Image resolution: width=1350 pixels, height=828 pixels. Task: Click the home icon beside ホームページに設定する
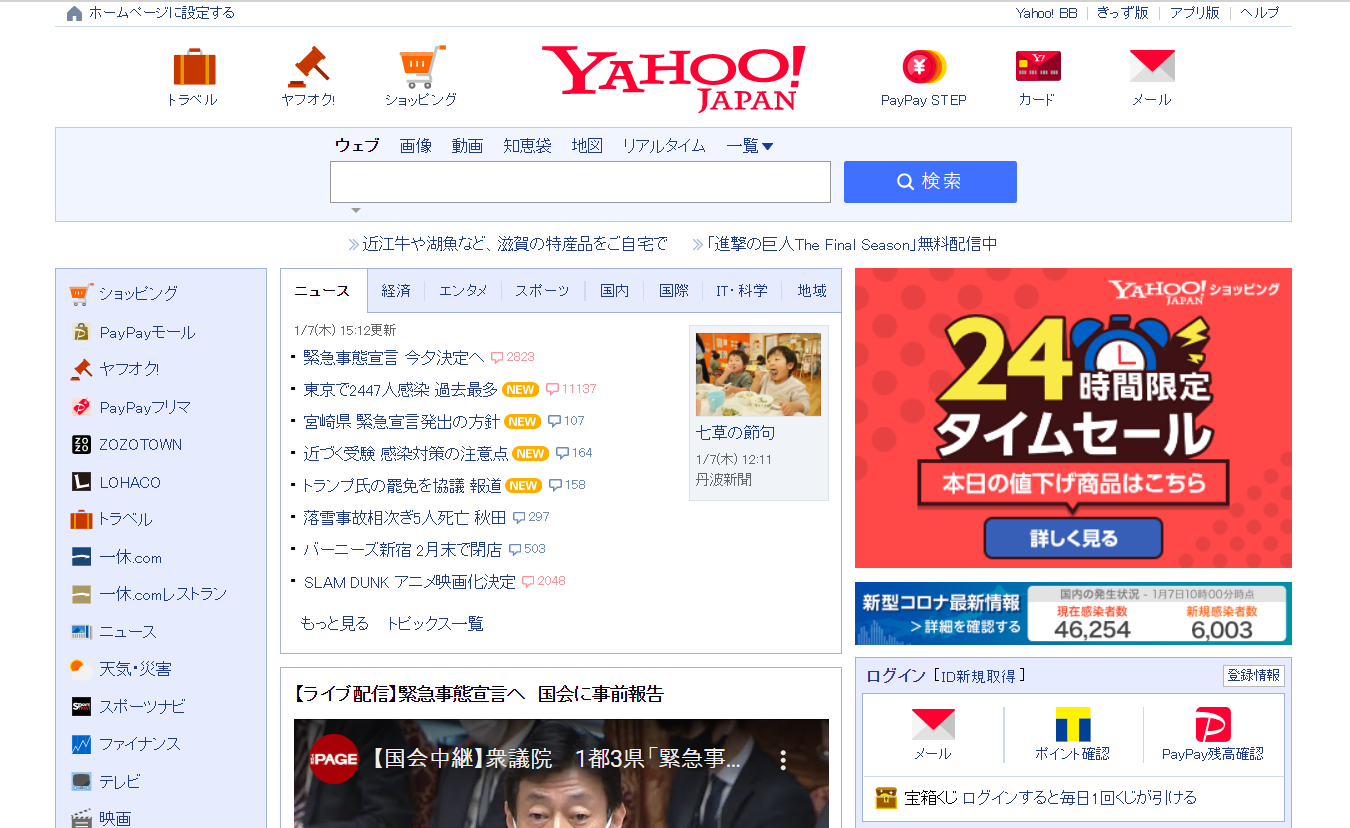pyautogui.click(x=75, y=13)
